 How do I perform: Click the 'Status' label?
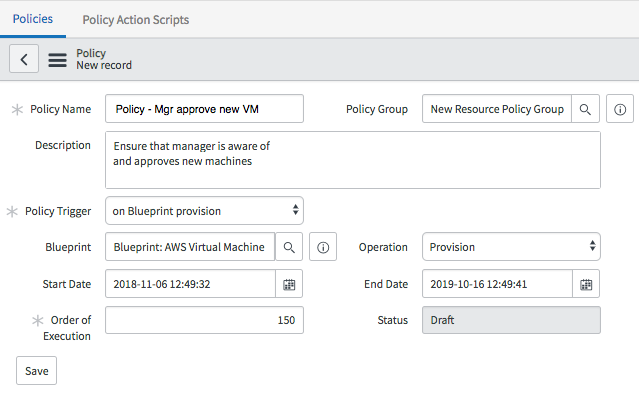click(x=392, y=320)
